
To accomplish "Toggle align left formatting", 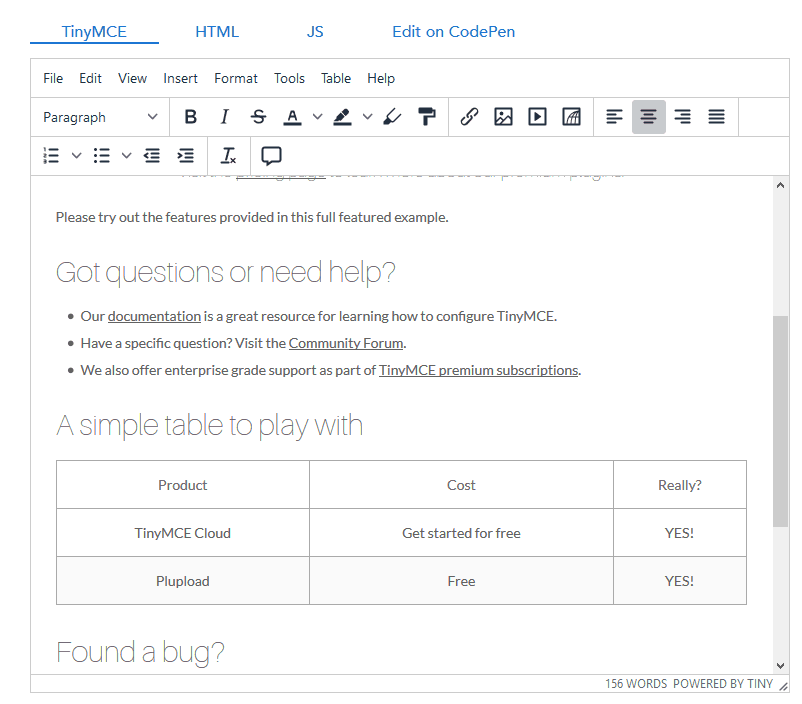I will pyautogui.click(x=614, y=117).
